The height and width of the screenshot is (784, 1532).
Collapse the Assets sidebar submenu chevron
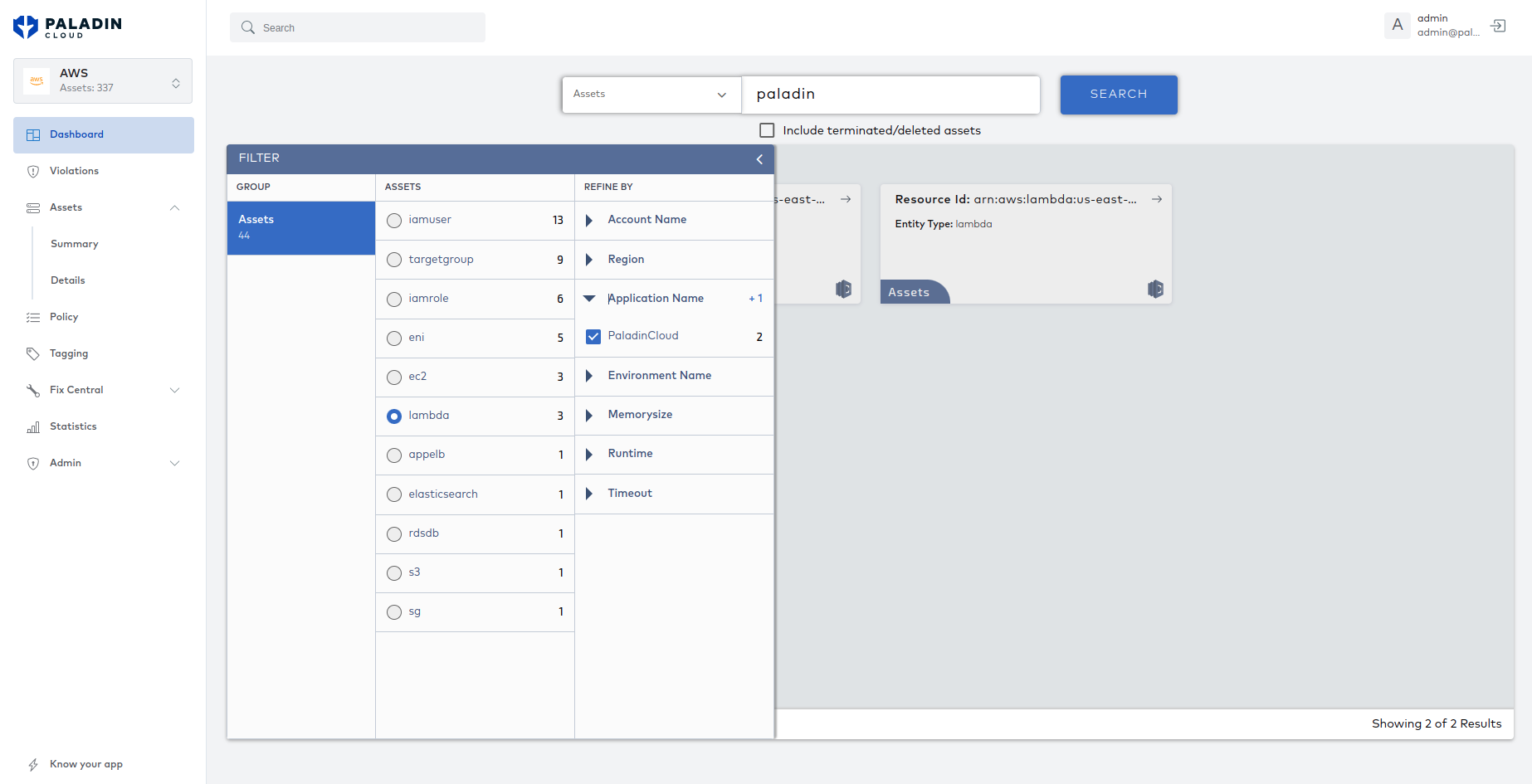[174, 207]
